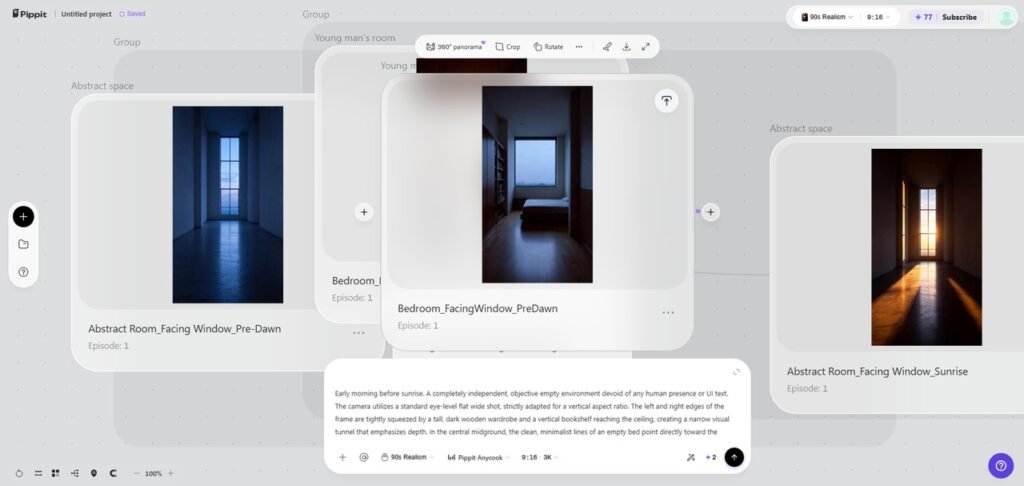The image size is (1024, 486).
Task: Toggle the magnet snap icon in bottom bar
Action: tap(113, 473)
